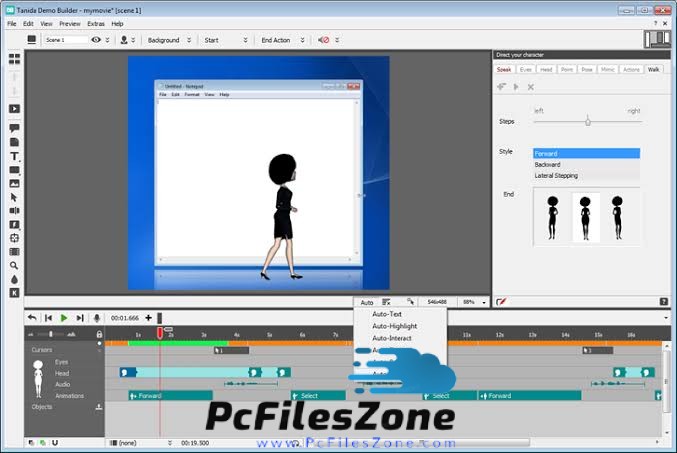
Task: Click the undo arrow in timeline toolbar
Action: 32,318
